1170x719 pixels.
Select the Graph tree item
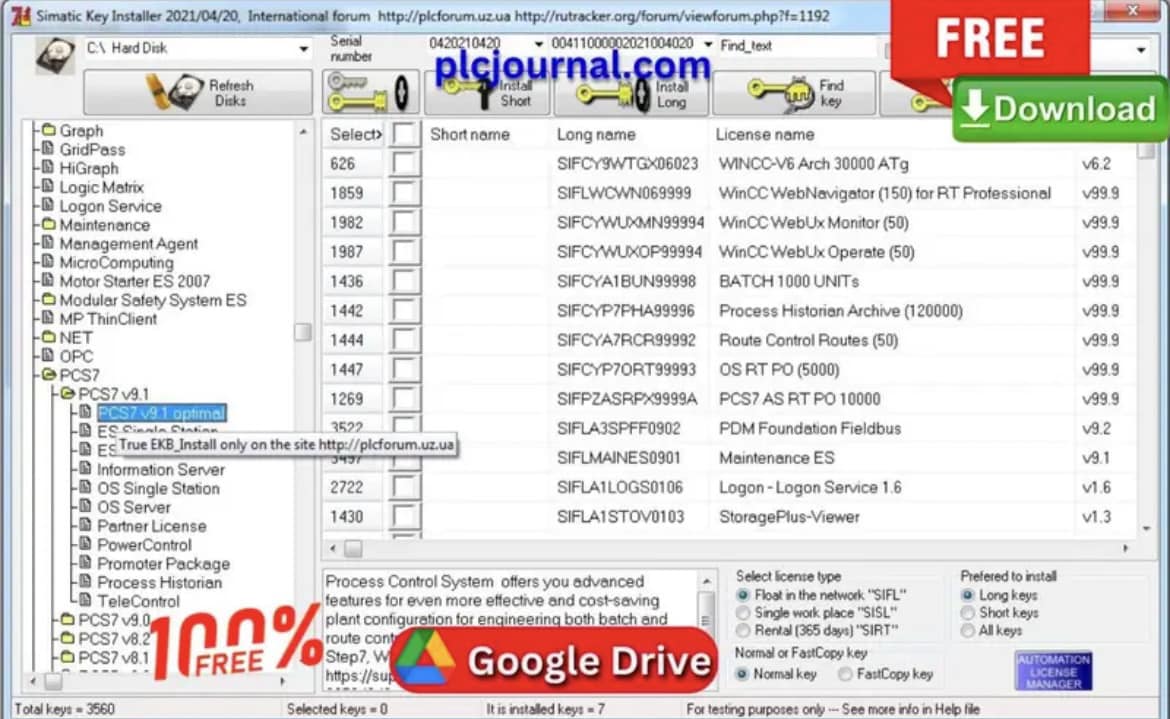[81, 131]
